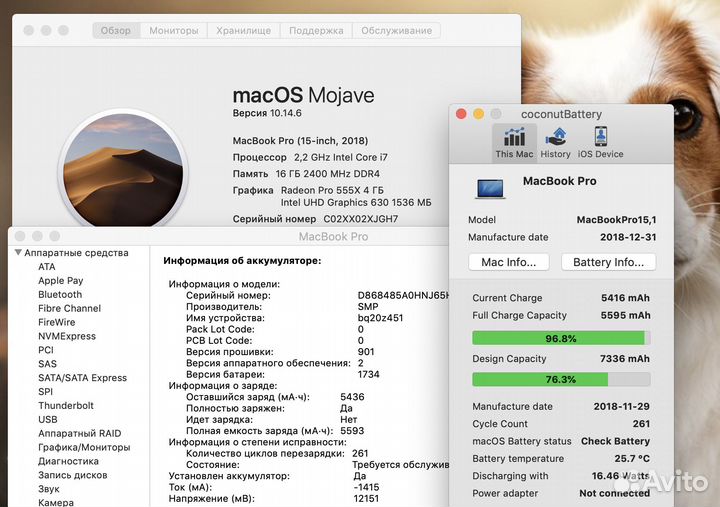Select NVMExpress in the sidebar

pos(67,336)
